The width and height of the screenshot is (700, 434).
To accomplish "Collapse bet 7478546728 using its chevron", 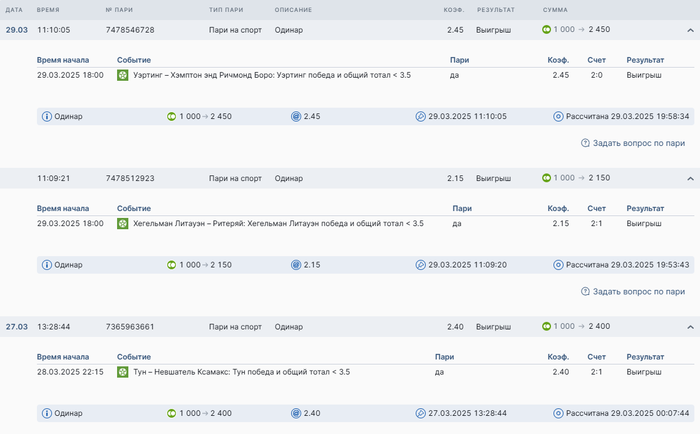I will [690, 30].
